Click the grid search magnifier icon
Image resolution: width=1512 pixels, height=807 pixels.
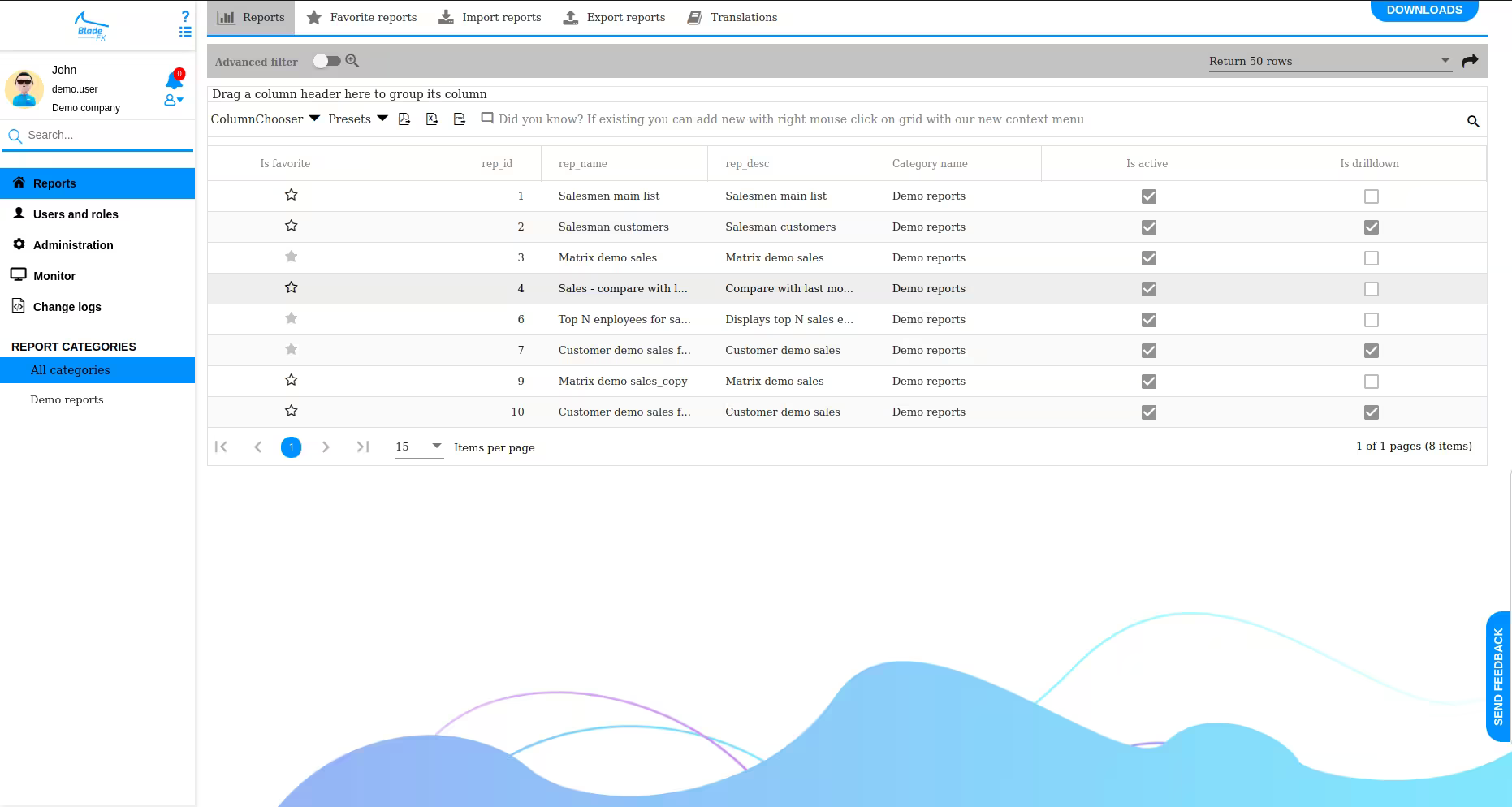coord(1472,122)
